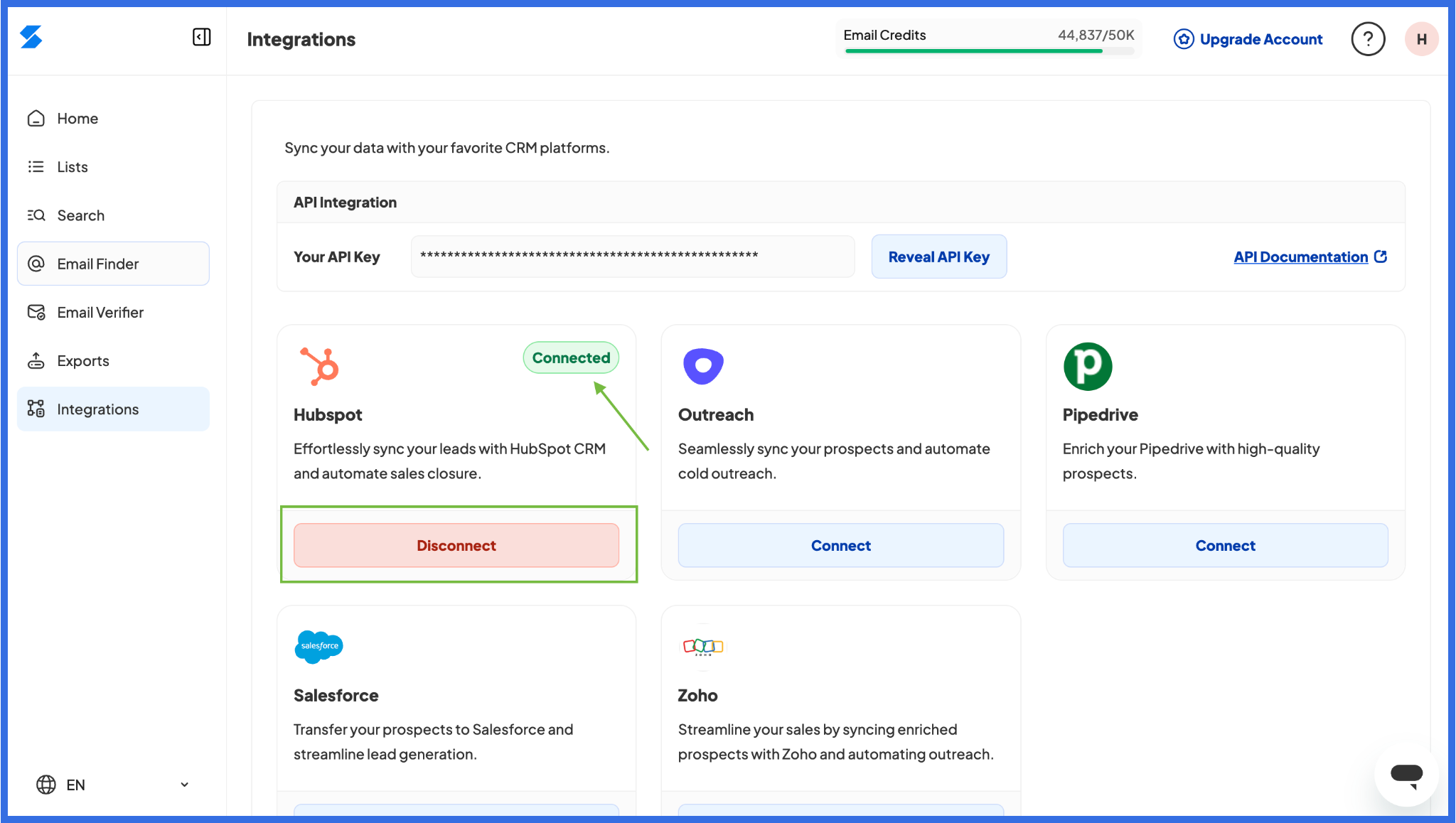Image resolution: width=1456 pixels, height=823 pixels.
Task: Click the Zoho description about syncing enriched prospects
Action: coord(835,742)
